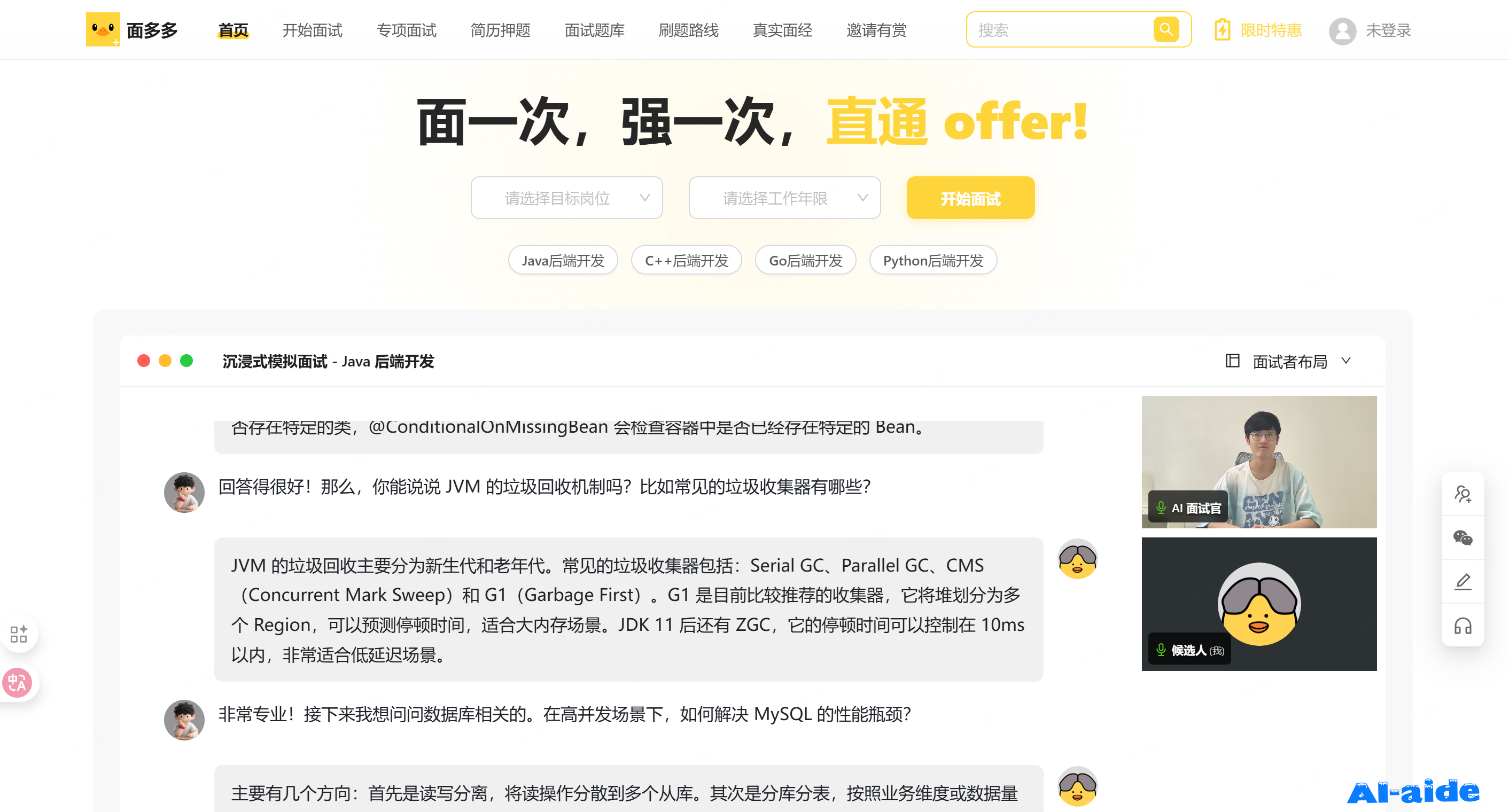Click the 面多多 duck logo
The width and height of the screenshot is (1509, 812).
click(103, 29)
